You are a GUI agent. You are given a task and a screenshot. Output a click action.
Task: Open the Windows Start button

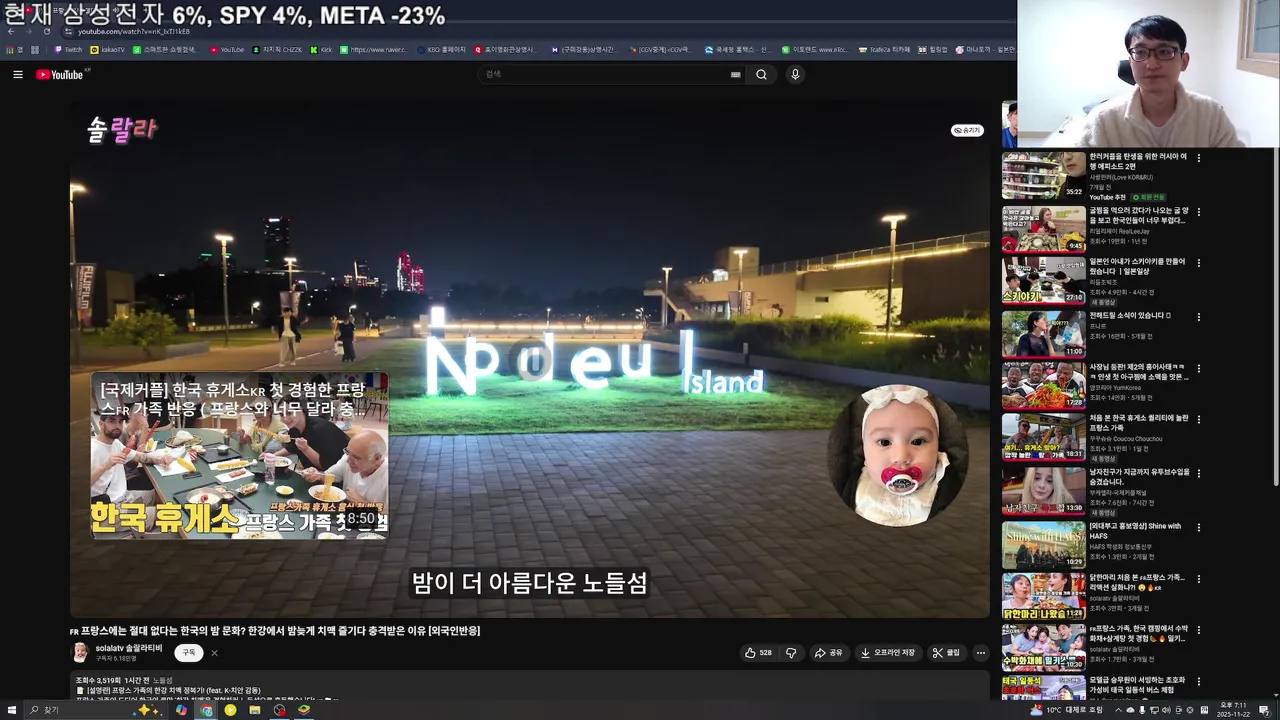point(11,710)
